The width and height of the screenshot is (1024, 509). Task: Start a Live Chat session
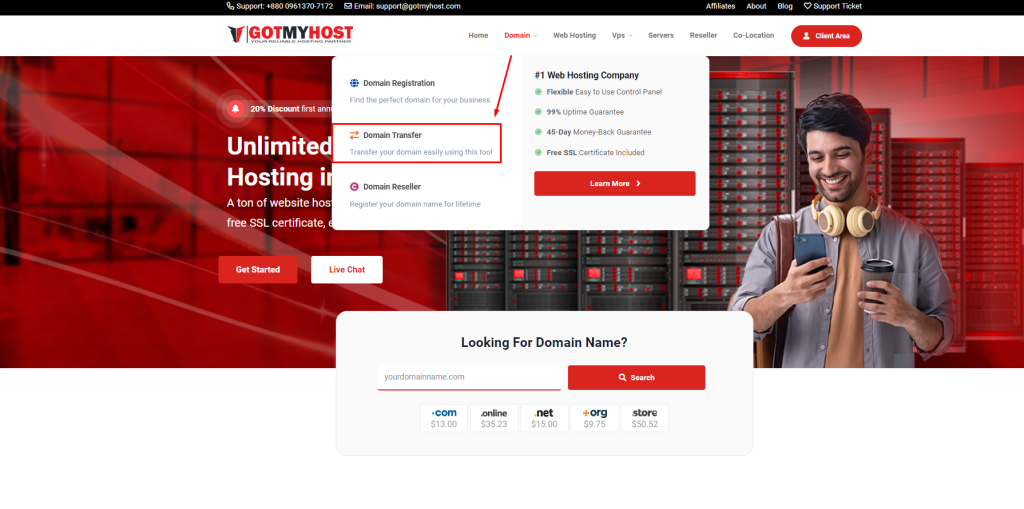[347, 270]
